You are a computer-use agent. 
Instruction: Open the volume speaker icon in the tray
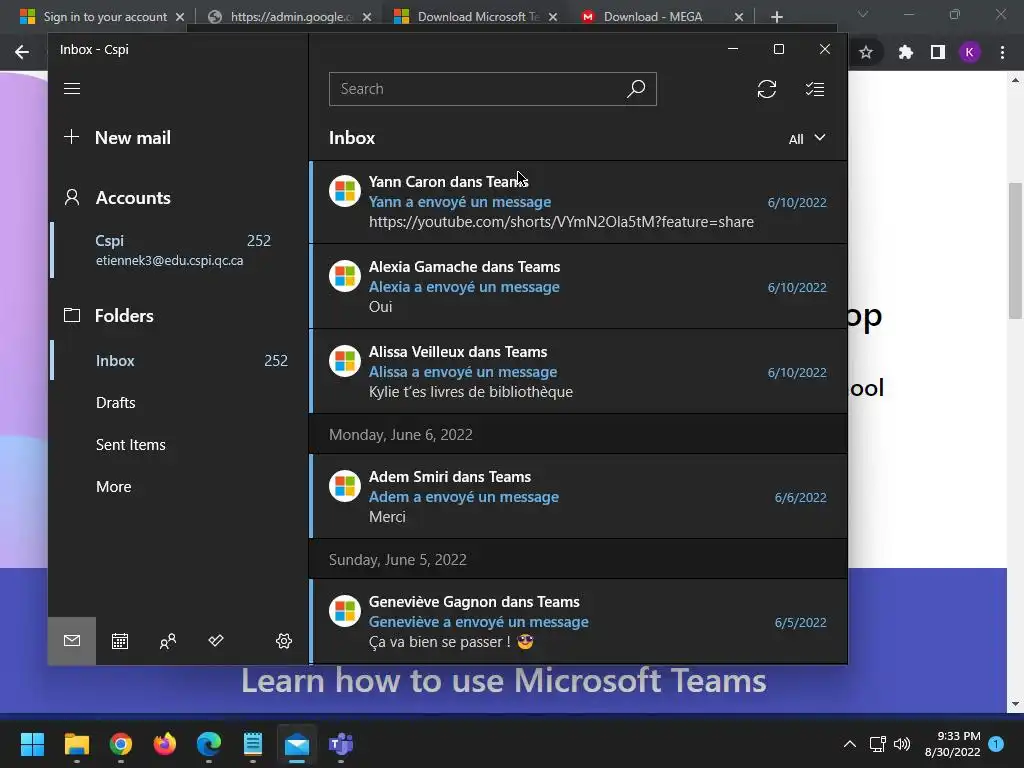point(901,744)
